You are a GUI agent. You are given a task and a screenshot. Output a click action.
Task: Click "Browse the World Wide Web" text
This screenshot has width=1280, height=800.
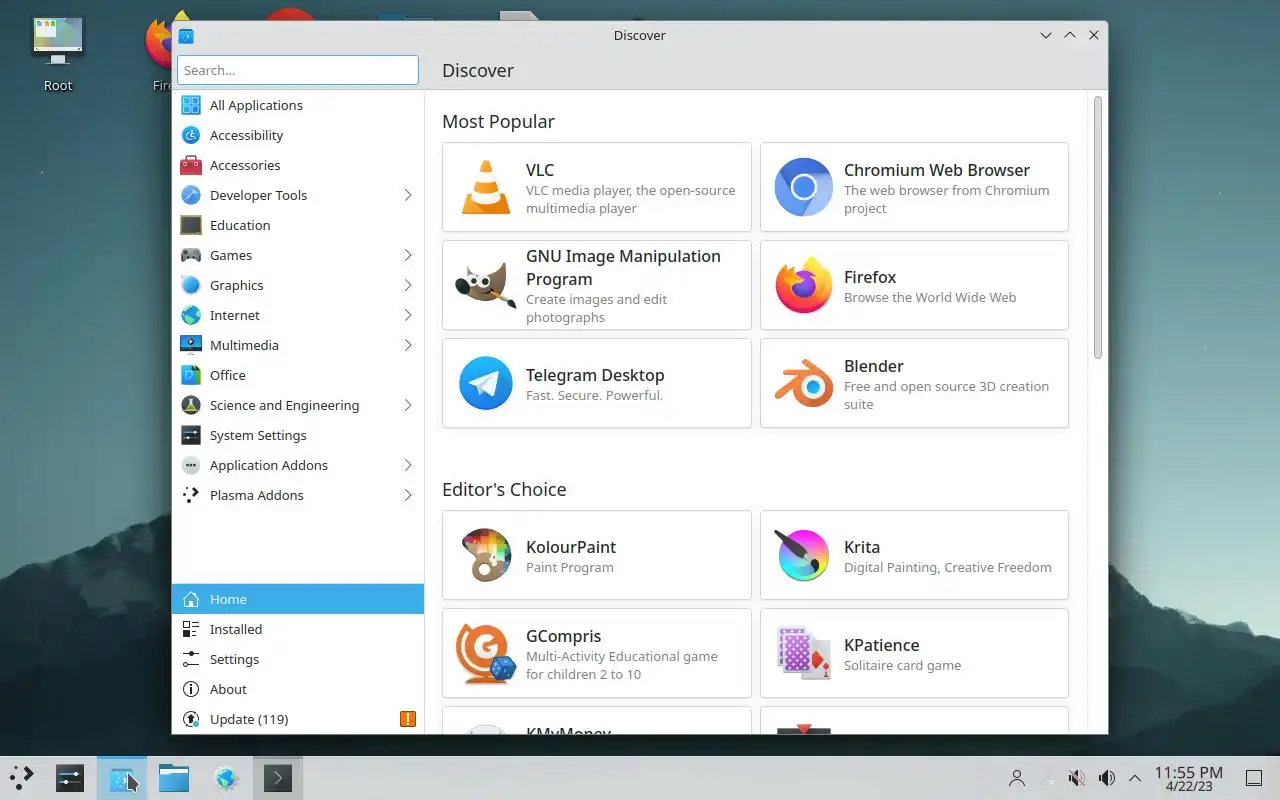tap(930, 297)
